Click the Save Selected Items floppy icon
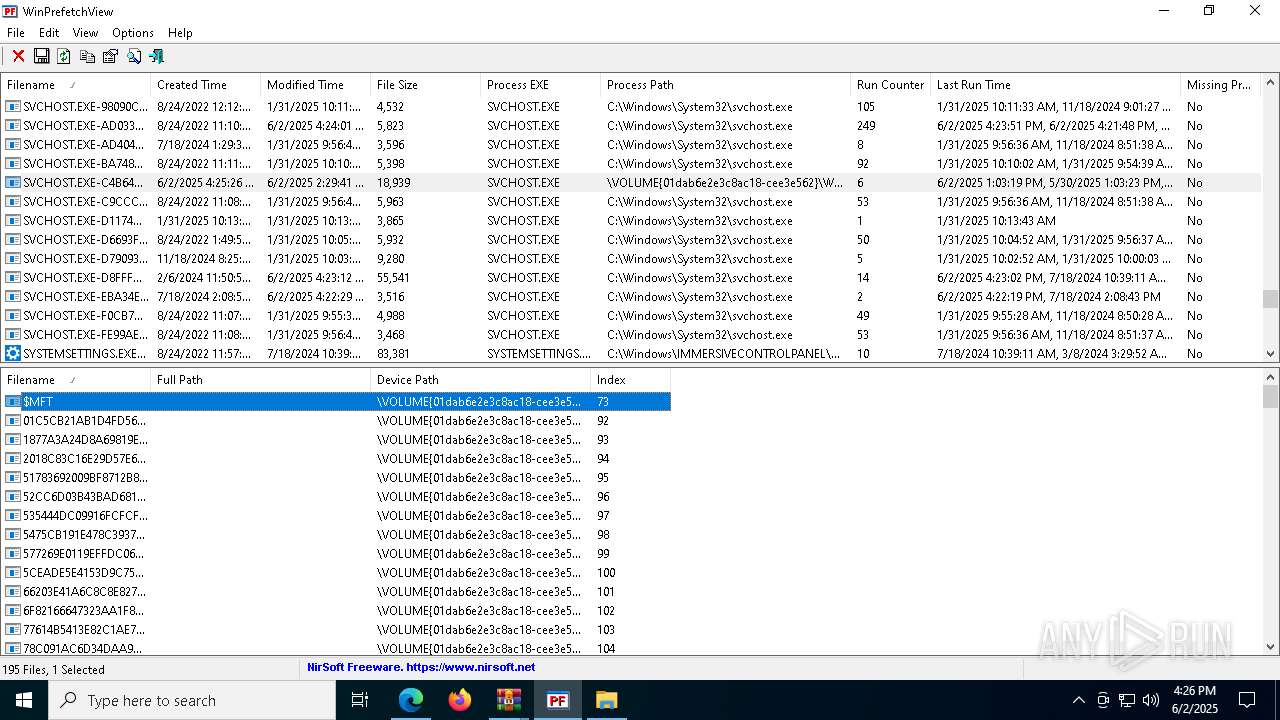1280x720 pixels. 41,56
